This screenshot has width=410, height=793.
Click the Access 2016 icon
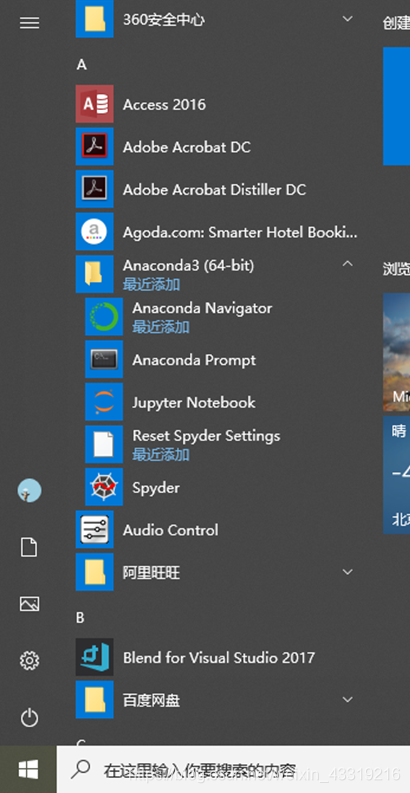[x=95, y=104]
